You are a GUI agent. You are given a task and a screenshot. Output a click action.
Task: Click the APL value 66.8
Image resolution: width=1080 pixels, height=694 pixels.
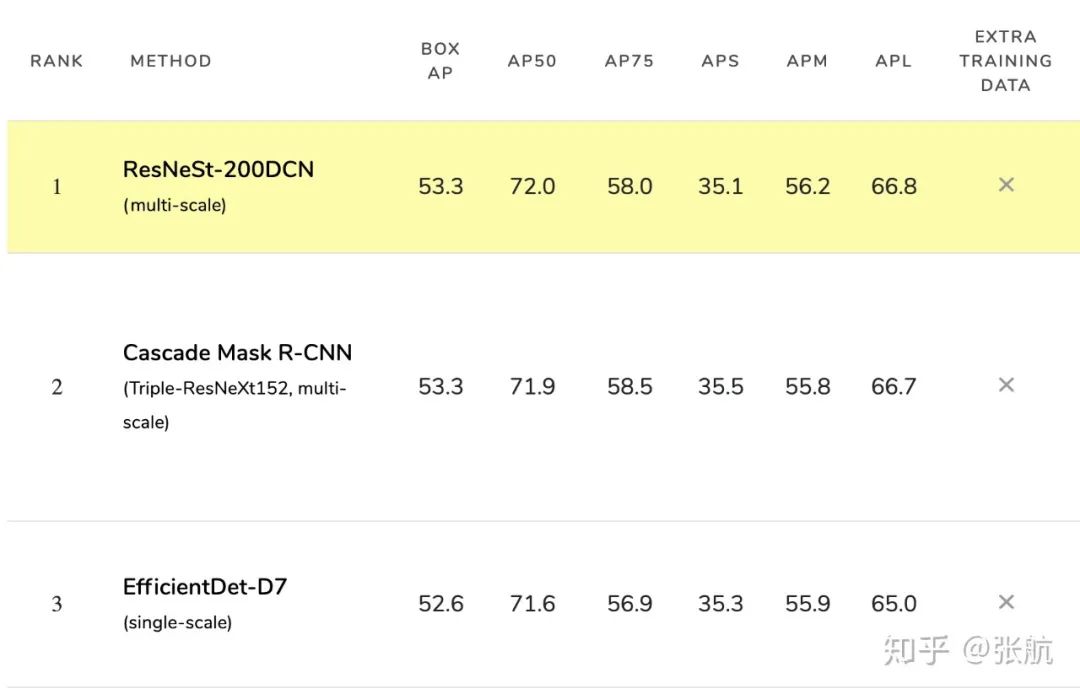click(x=893, y=187)
